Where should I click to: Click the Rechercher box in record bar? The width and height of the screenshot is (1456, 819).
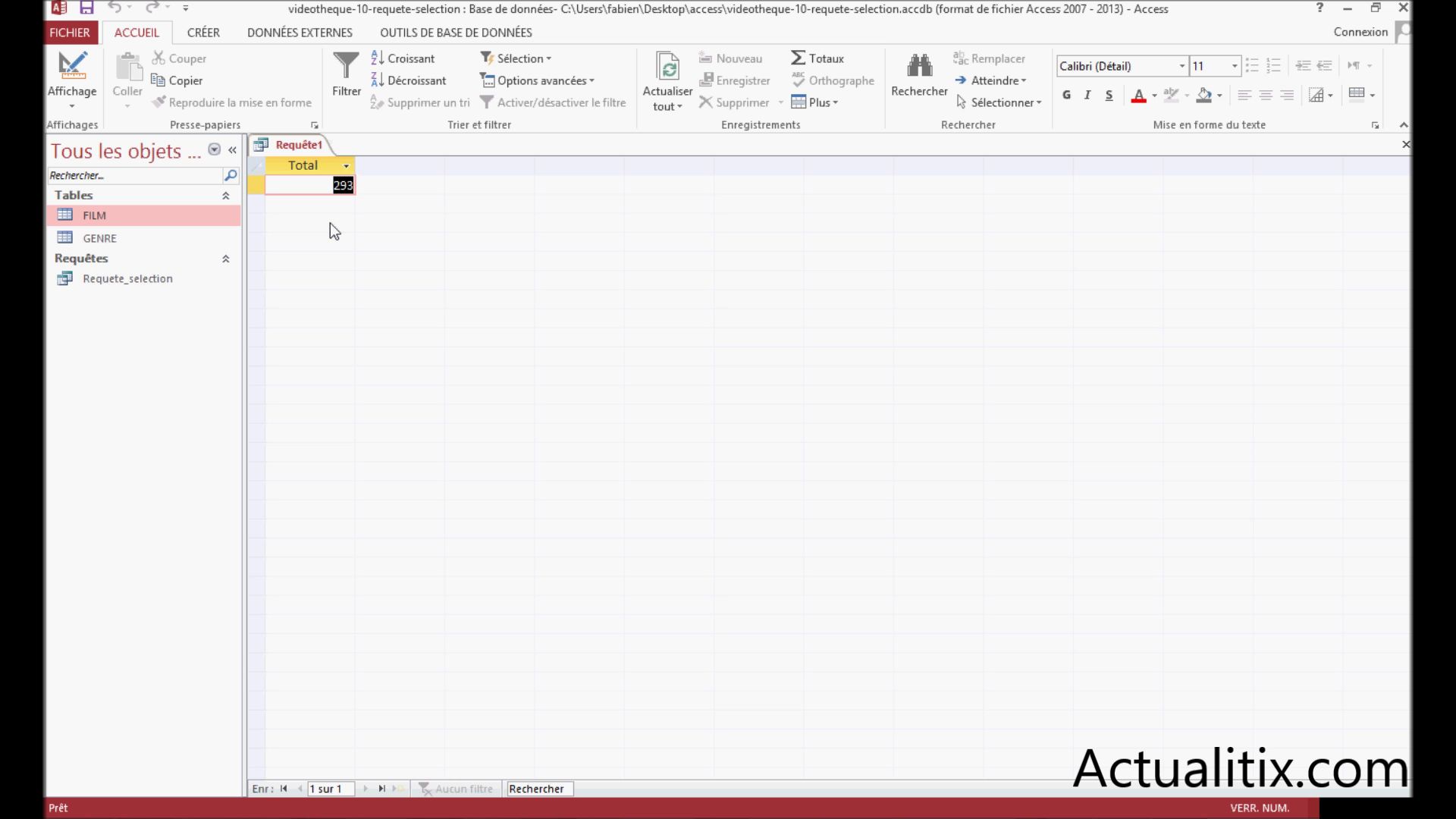point(539,789)
